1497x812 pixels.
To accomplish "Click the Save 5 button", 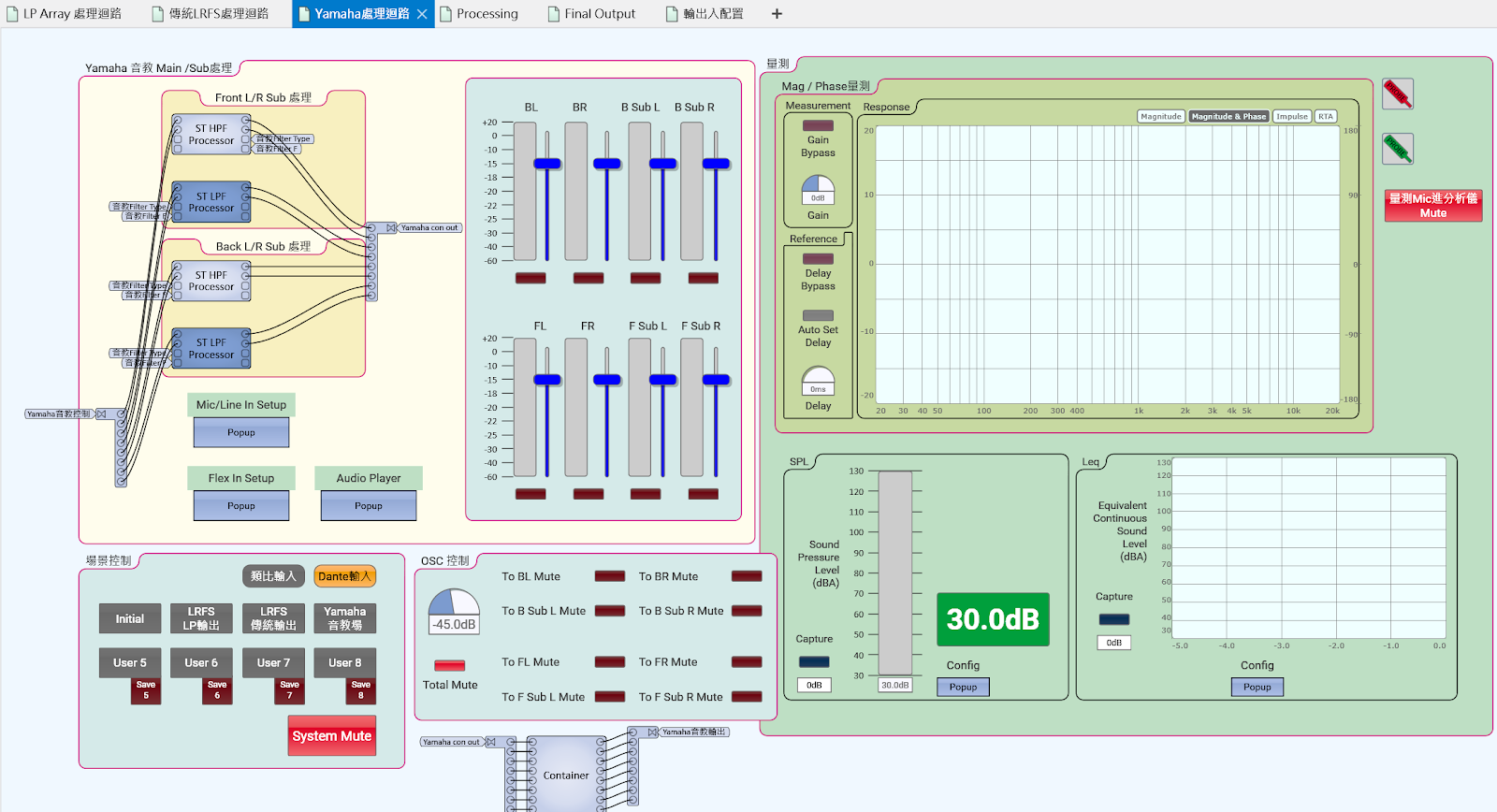I will tap(146, 690).
